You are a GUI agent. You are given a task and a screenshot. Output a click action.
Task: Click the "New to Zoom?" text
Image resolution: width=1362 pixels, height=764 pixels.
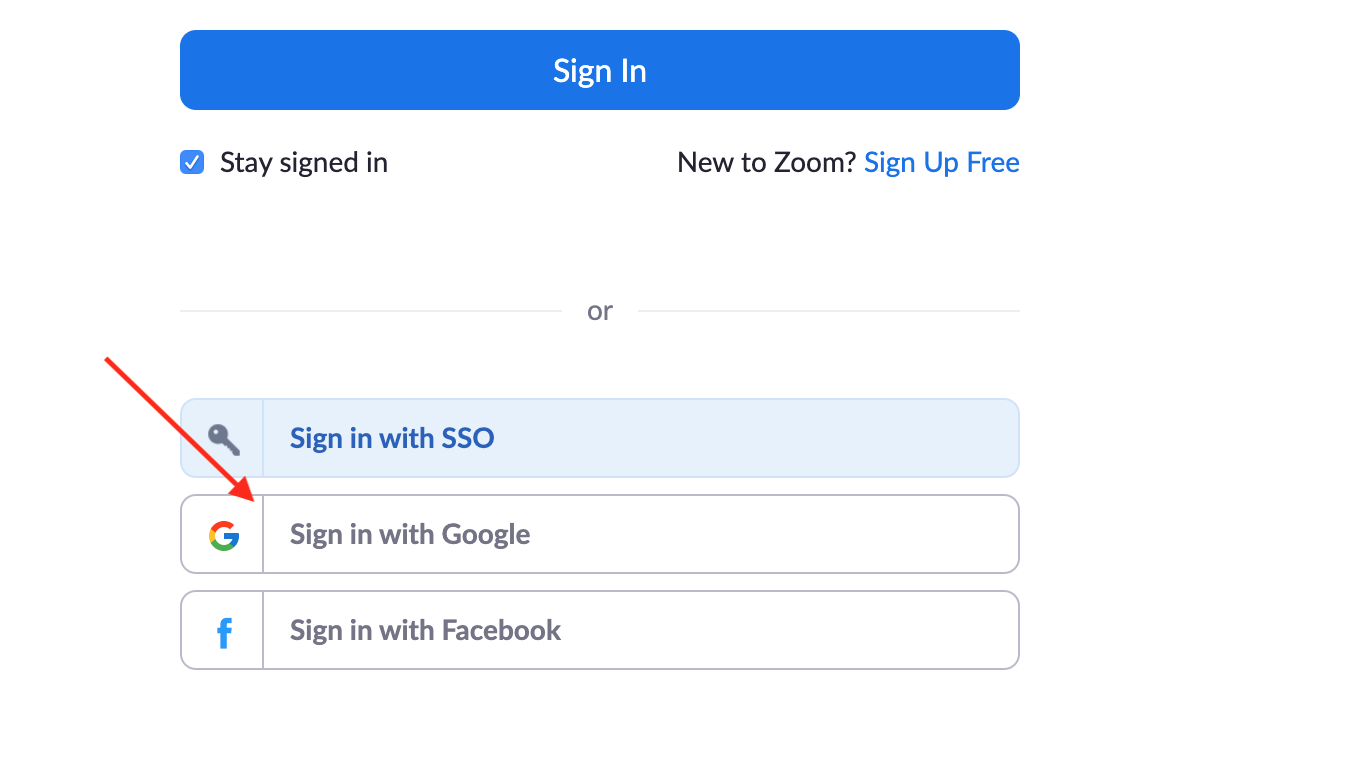766,162
